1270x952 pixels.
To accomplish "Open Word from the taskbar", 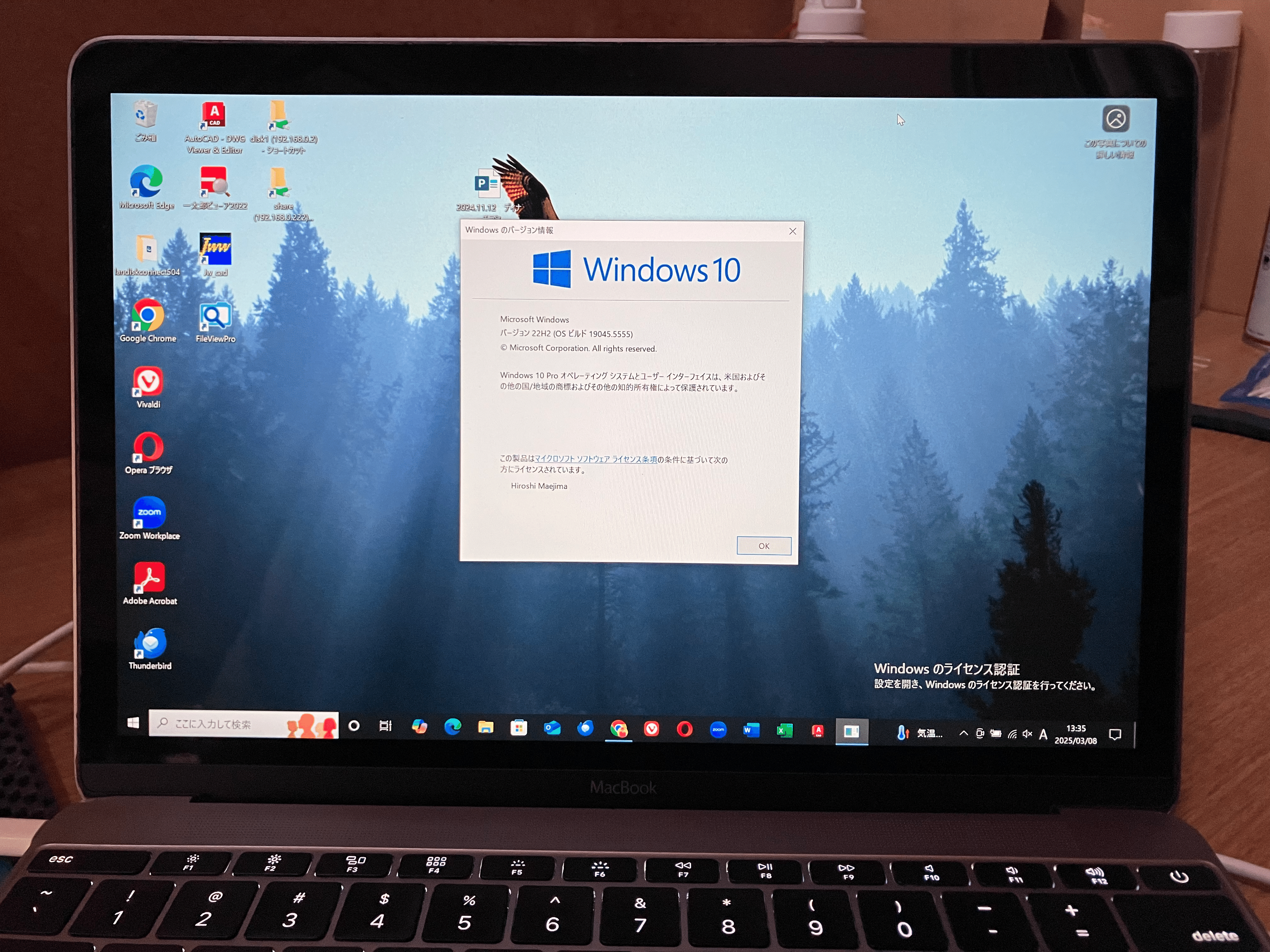I will (751, 730).
